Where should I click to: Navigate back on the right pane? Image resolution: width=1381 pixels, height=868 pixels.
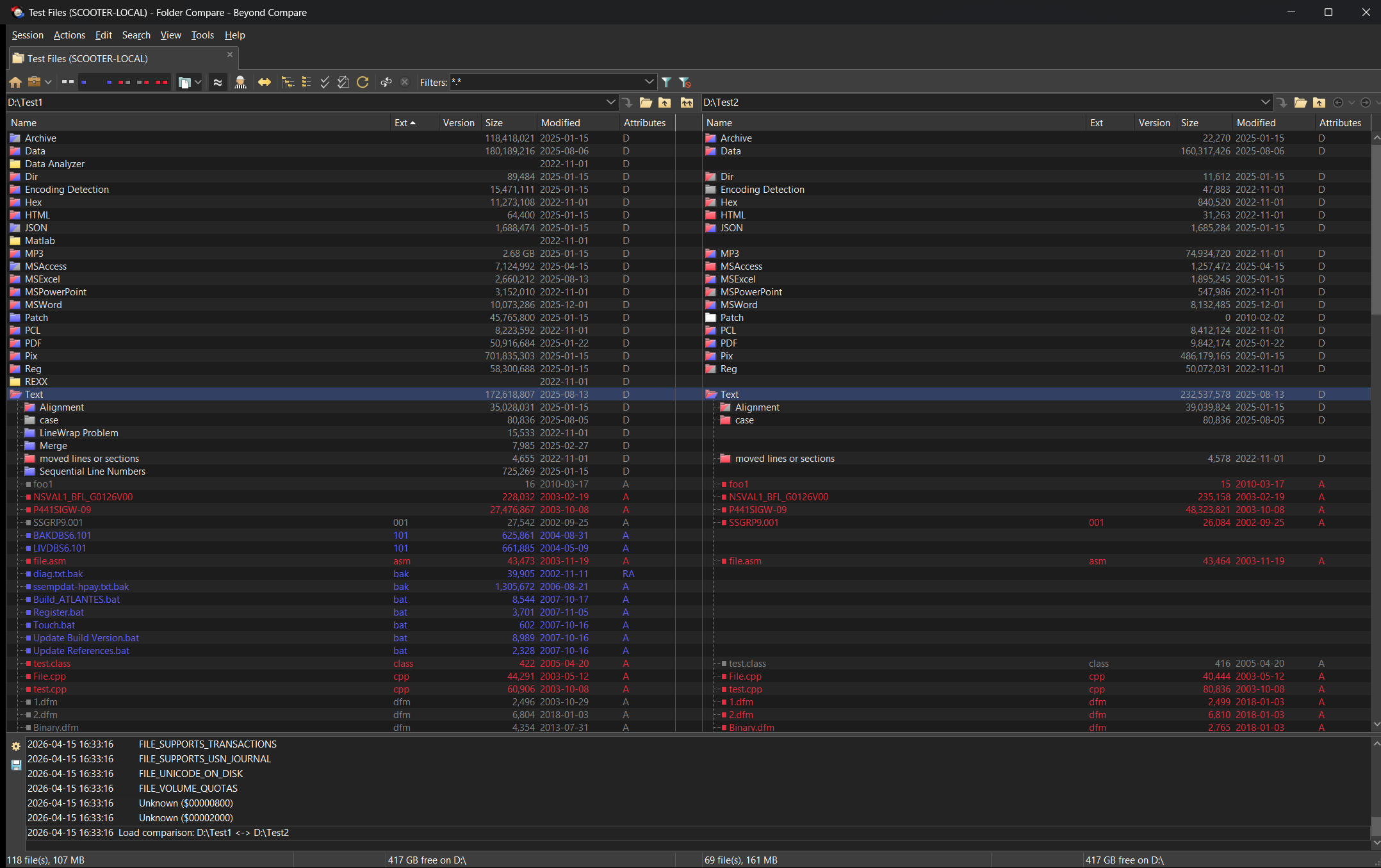pyautogui.click(x=1338, y=102)
